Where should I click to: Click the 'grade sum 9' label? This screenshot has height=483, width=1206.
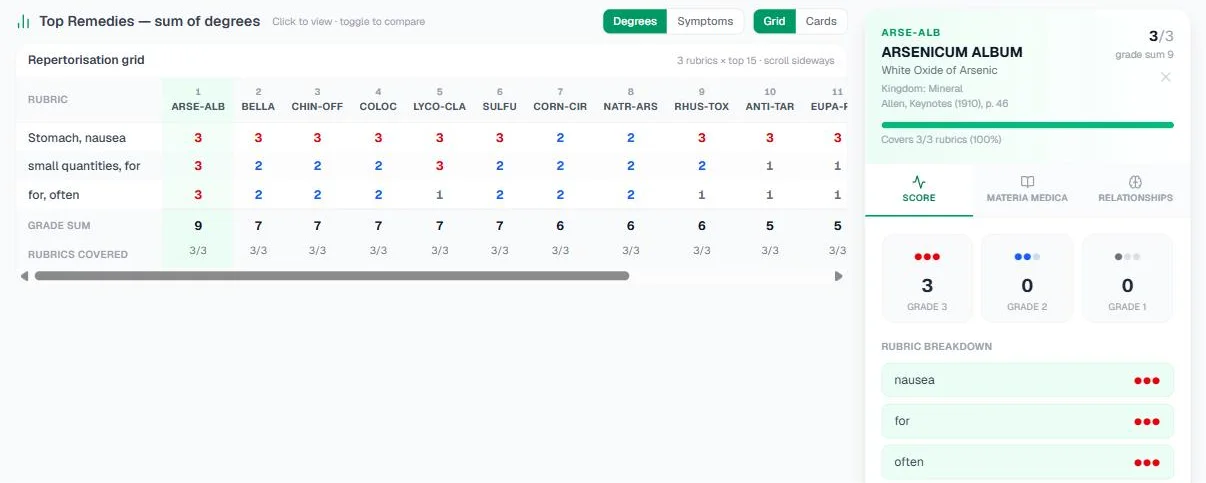1144,56
